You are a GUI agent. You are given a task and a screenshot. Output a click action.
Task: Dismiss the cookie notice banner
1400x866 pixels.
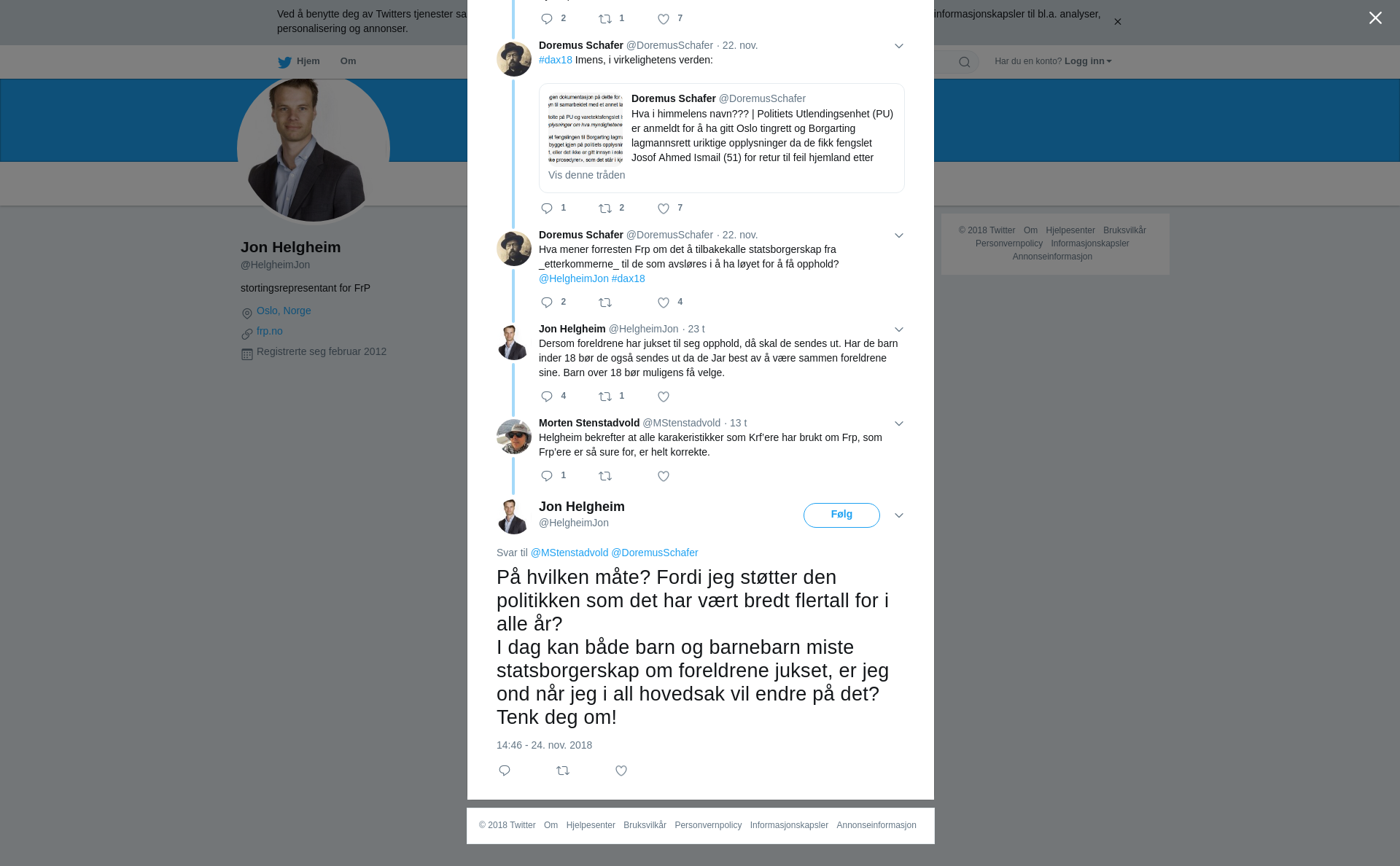pyautogui.click(x=1117, y=22)
